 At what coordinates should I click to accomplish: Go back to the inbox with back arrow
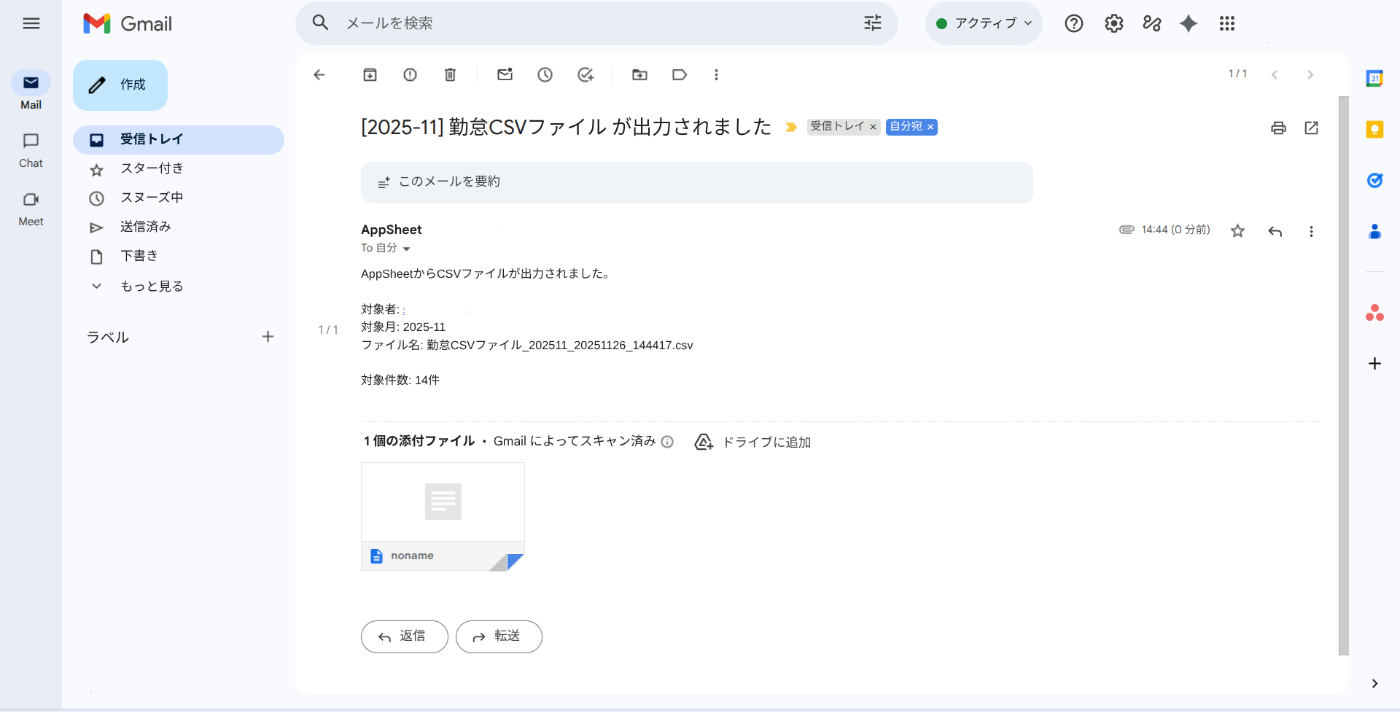pos(319,74)
